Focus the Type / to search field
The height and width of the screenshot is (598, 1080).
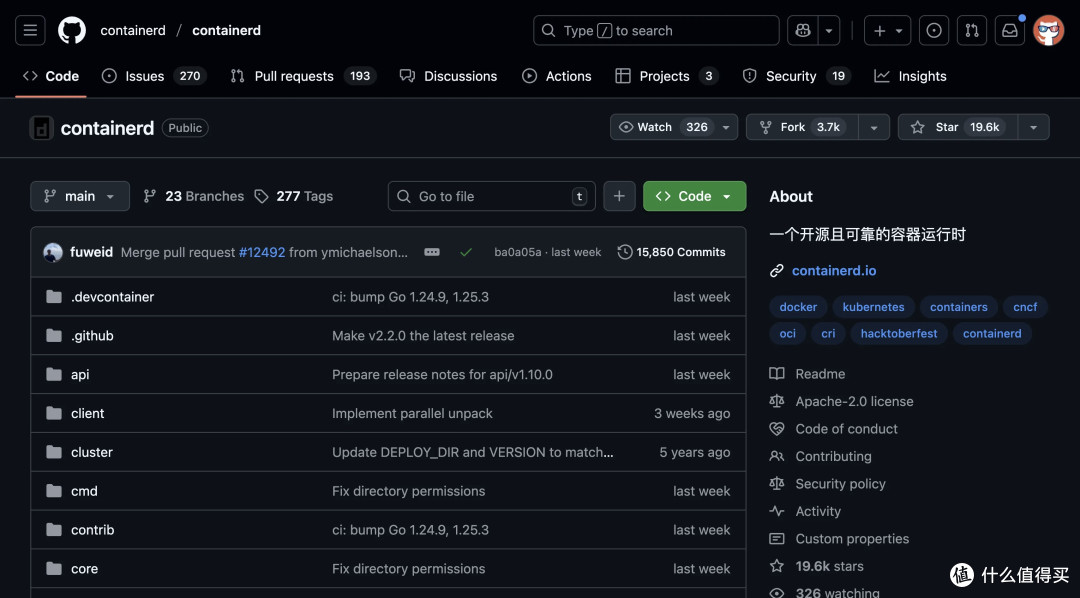tap(656, 30)
